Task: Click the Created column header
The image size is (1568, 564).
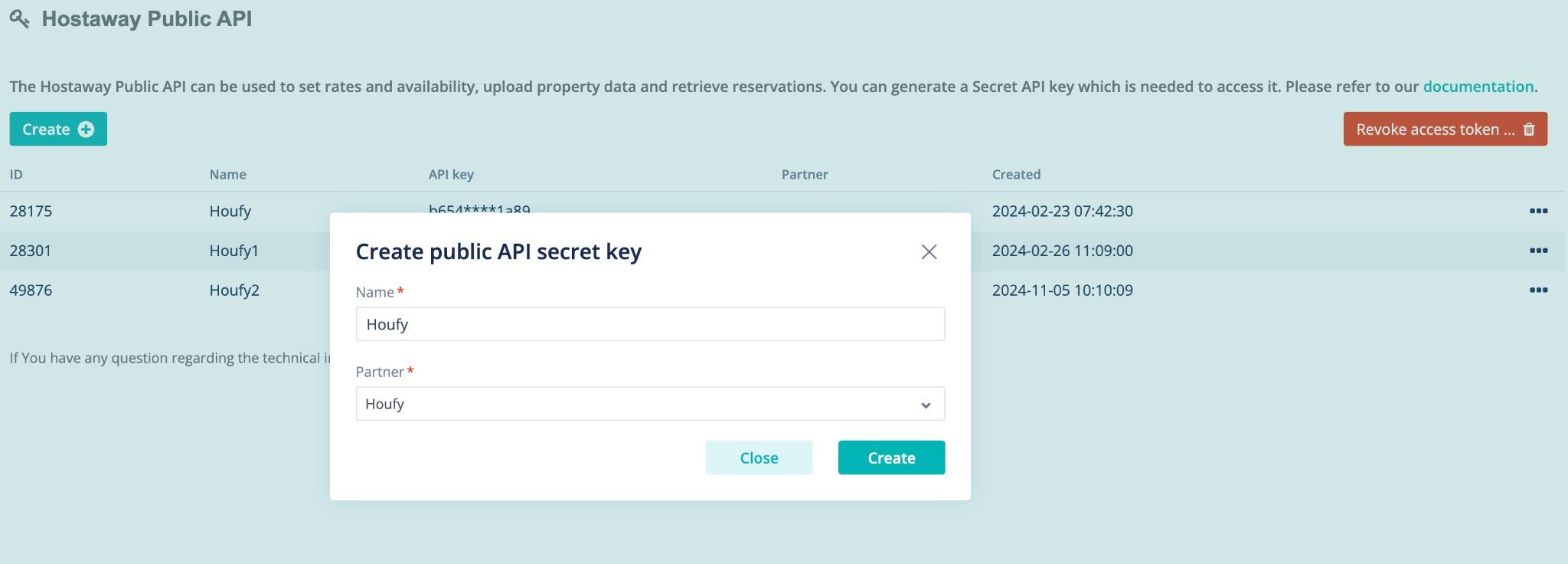Action: tap(1016, 175)
